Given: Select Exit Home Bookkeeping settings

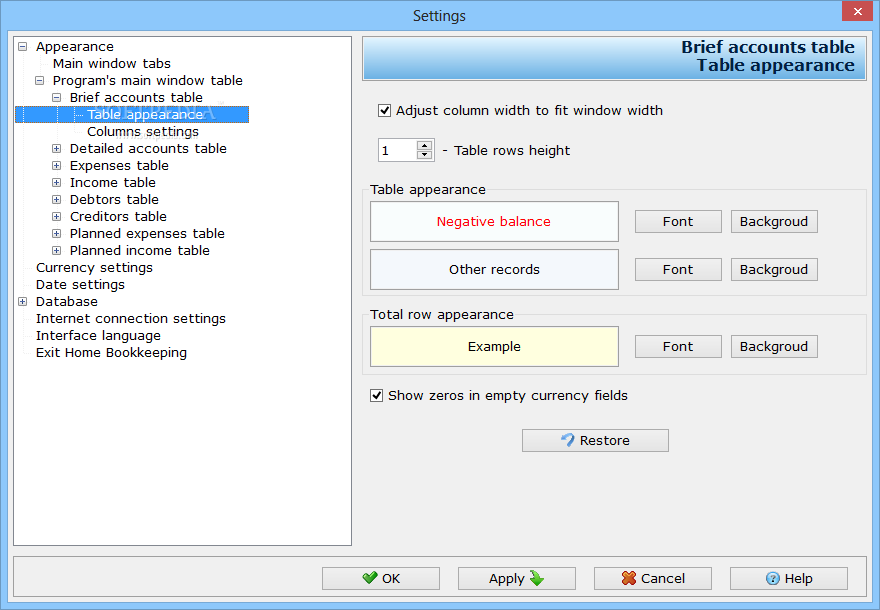Looking at the screenshot, I should tap(111, 352).
